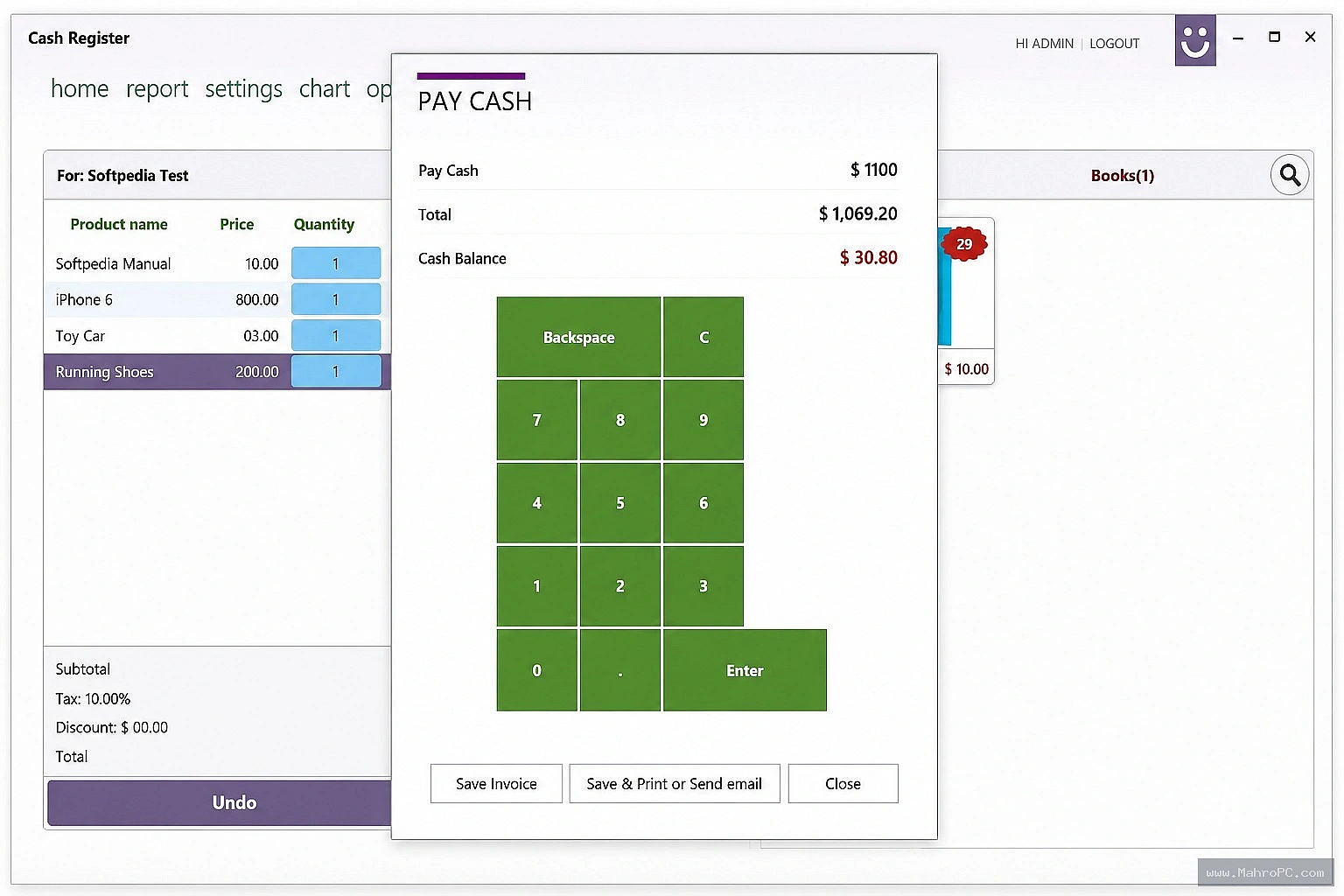1344x896 pixels.
Task: Select the Running Shoes row
Action: point(217,372)
